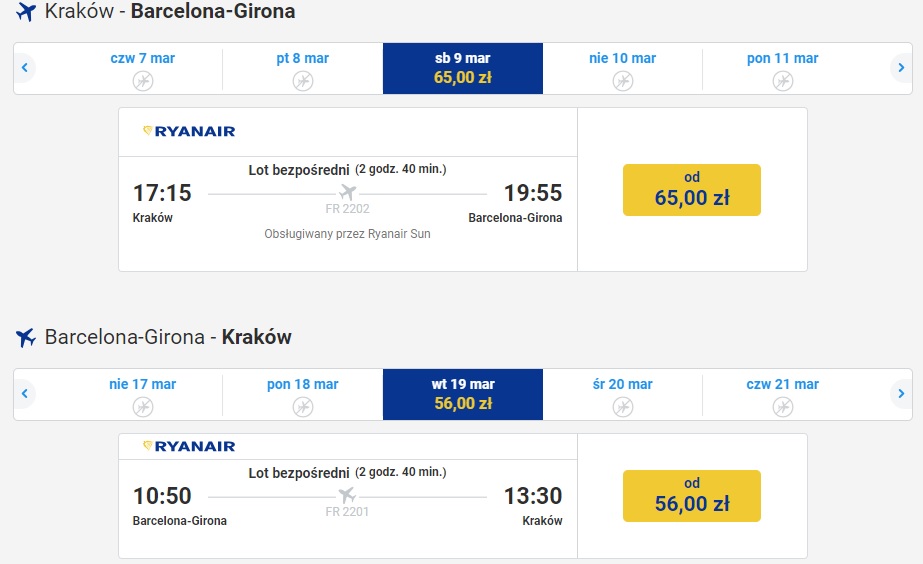923x564 pixels.
Task: Click the no-flight icon under nie 10 mar
Action: click(623, 80)
